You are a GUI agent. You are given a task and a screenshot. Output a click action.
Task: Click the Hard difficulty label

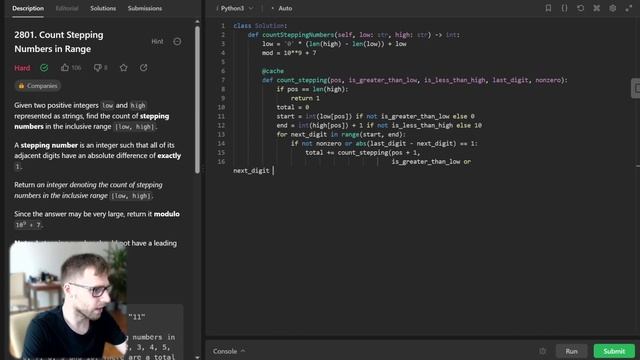(x=22, y=68)
